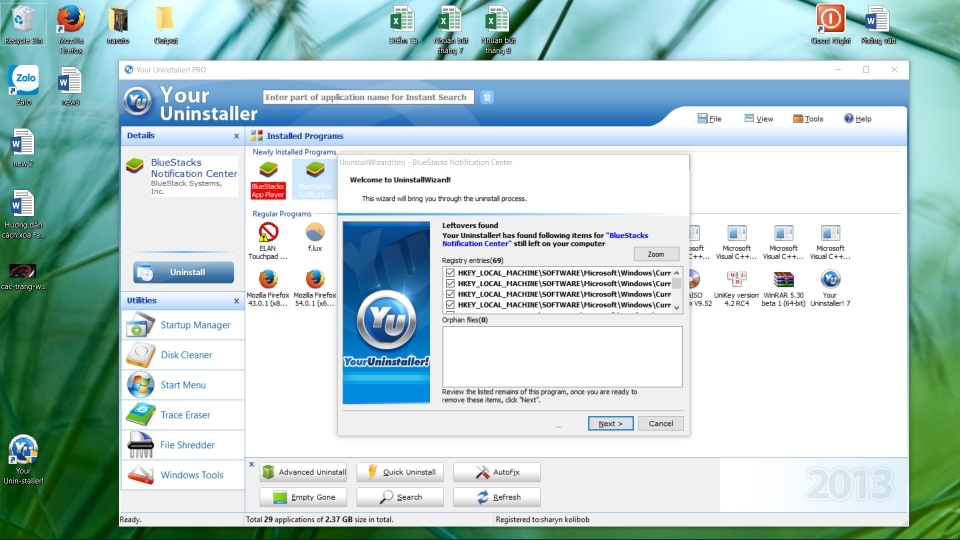
Task: Click Advanced Uninstall button
Action: coord(303,472)
